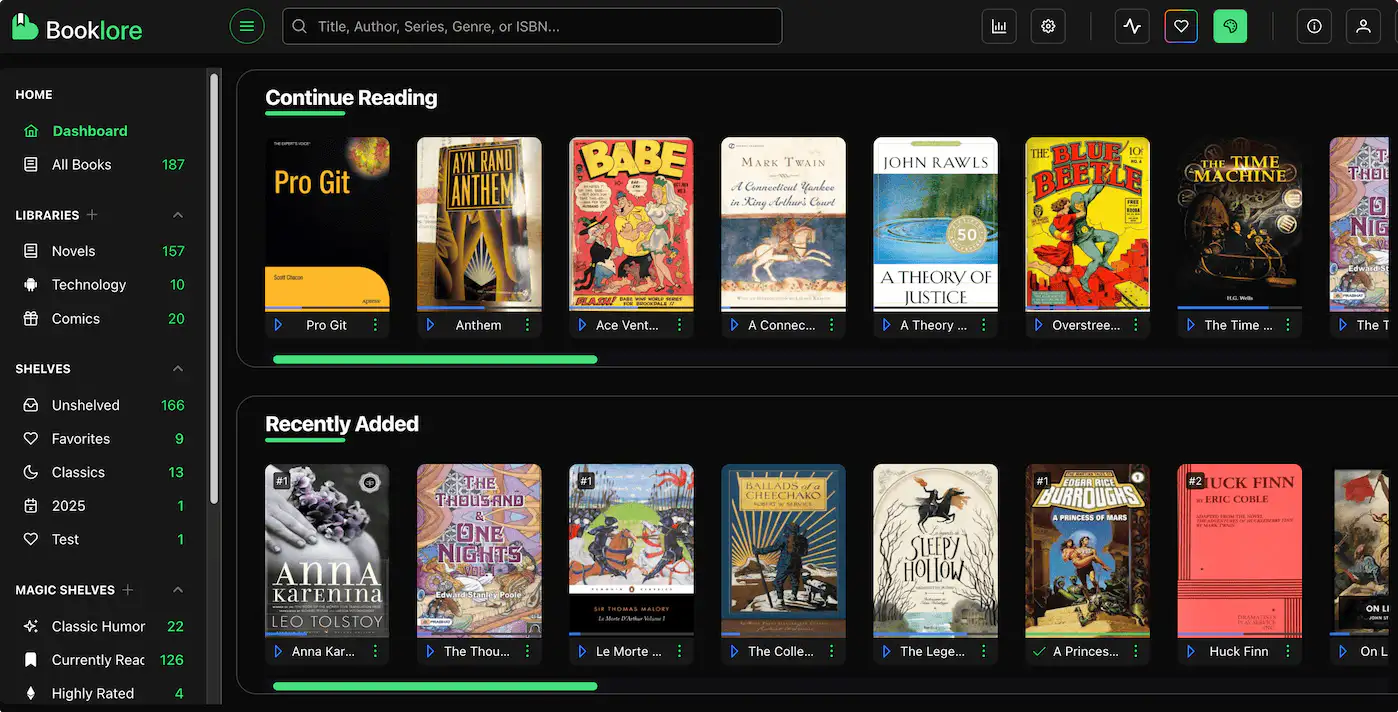1398x712 pixels.
Task: Open the library statistics chart icon
Action: pyautogui.click(x=999, y=27)
